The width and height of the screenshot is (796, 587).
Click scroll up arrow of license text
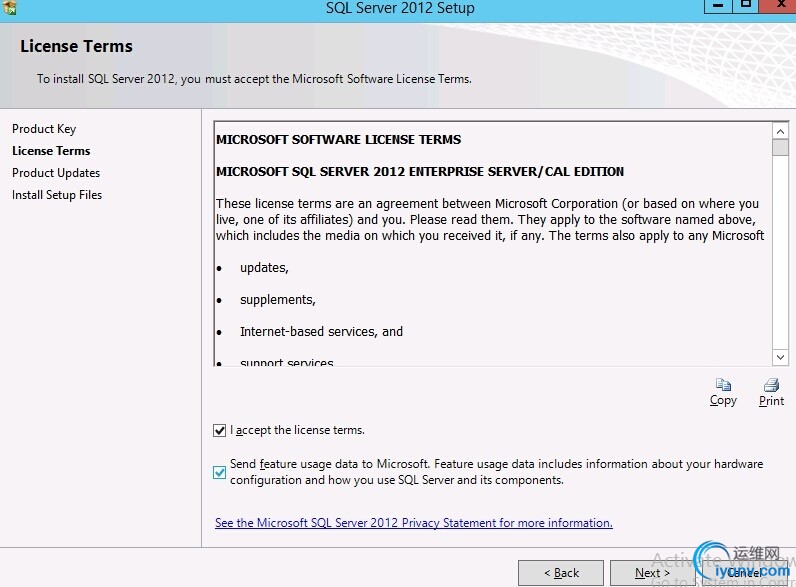pos(780,132)
